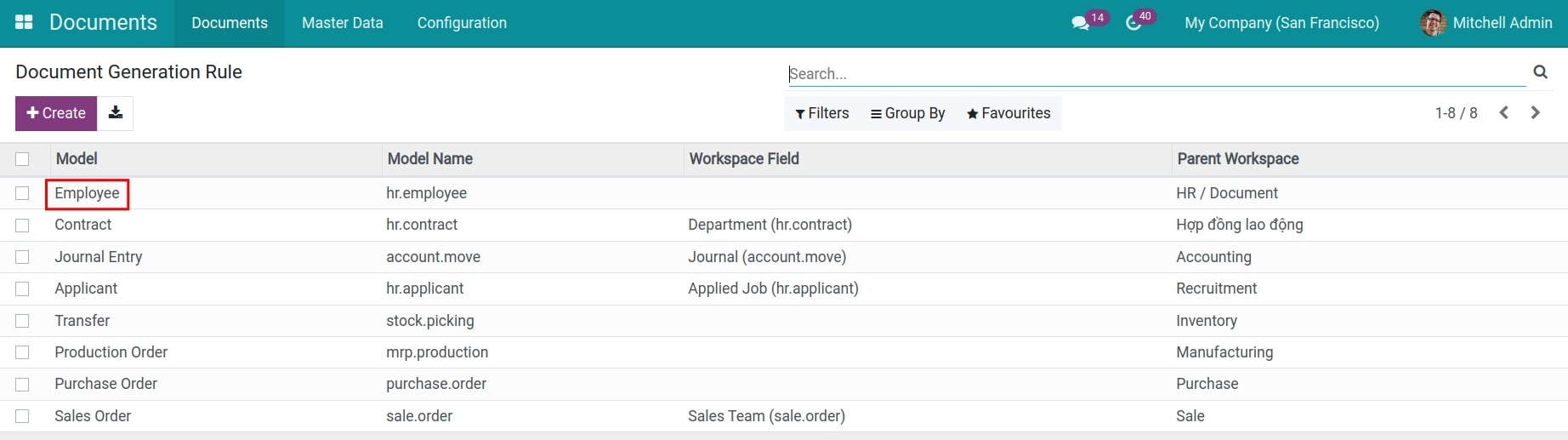Expand the Filters dropdown
1568x440 pixels.
(x=822, y=113)
